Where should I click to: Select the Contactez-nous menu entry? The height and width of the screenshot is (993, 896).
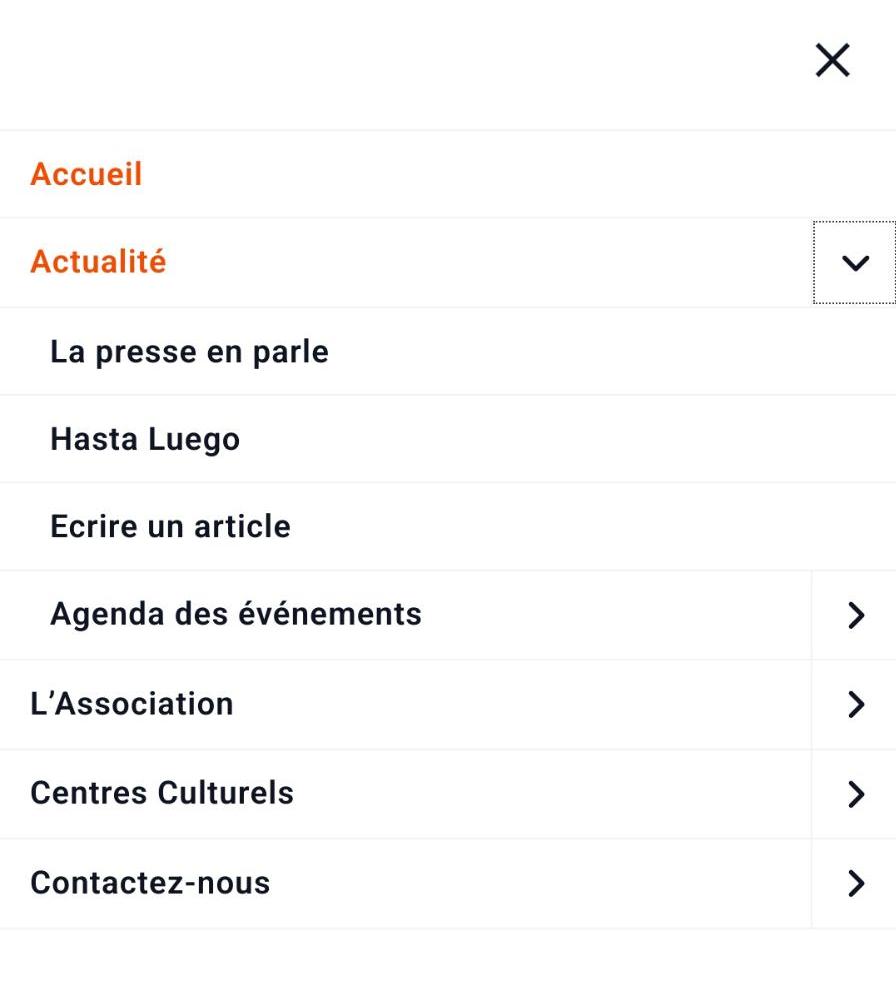click(x=150, y=883)
